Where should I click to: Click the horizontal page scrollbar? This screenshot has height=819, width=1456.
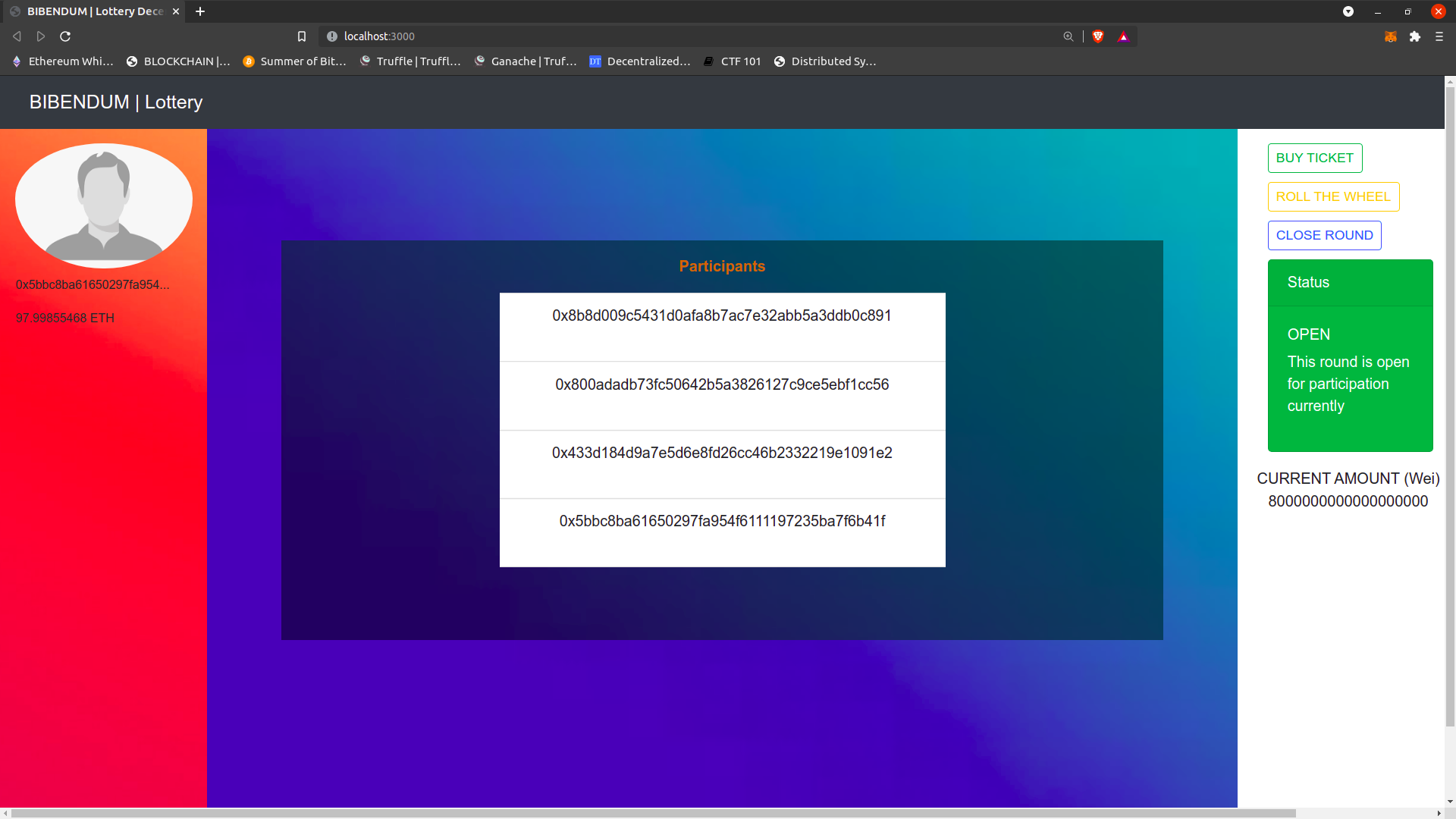[654, 813]
